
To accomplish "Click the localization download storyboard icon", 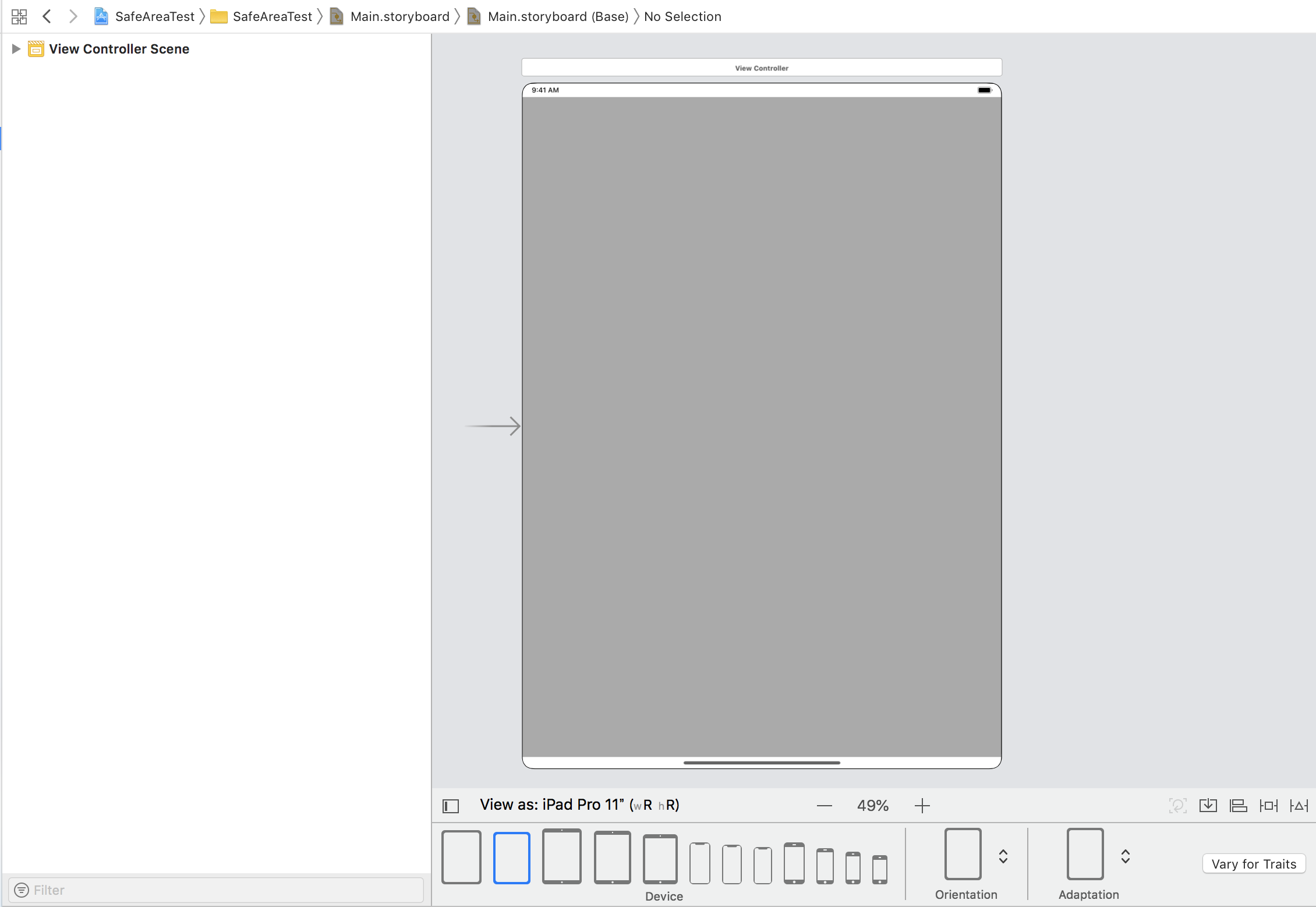I will (1211, 806).
